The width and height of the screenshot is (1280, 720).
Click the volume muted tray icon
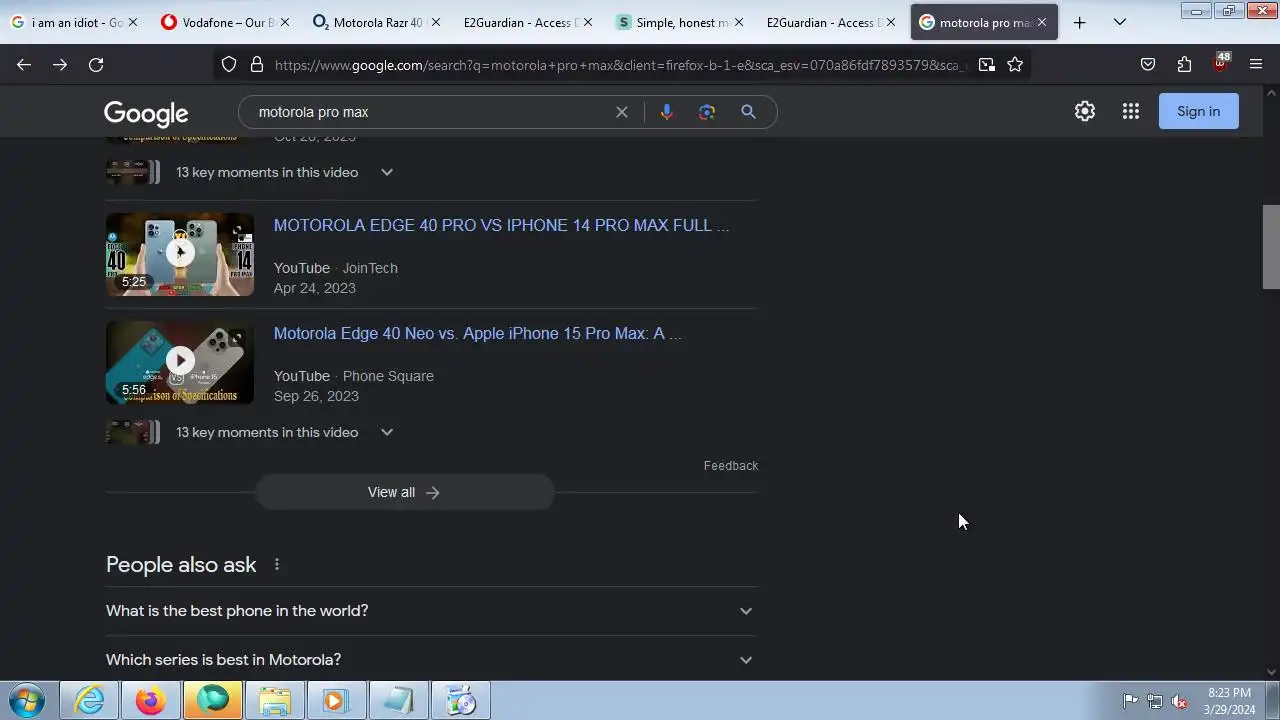click(1179, 701)
